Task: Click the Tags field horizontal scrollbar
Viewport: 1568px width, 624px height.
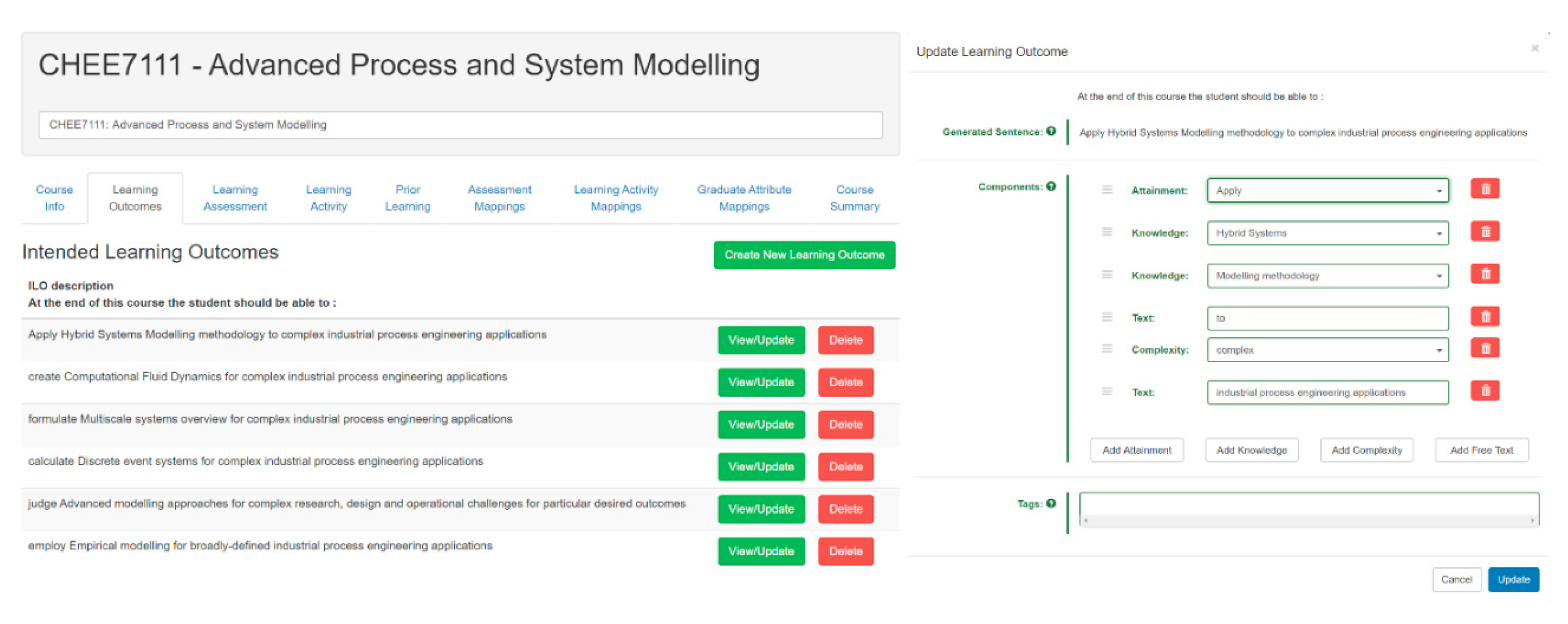Action: 1308,521
